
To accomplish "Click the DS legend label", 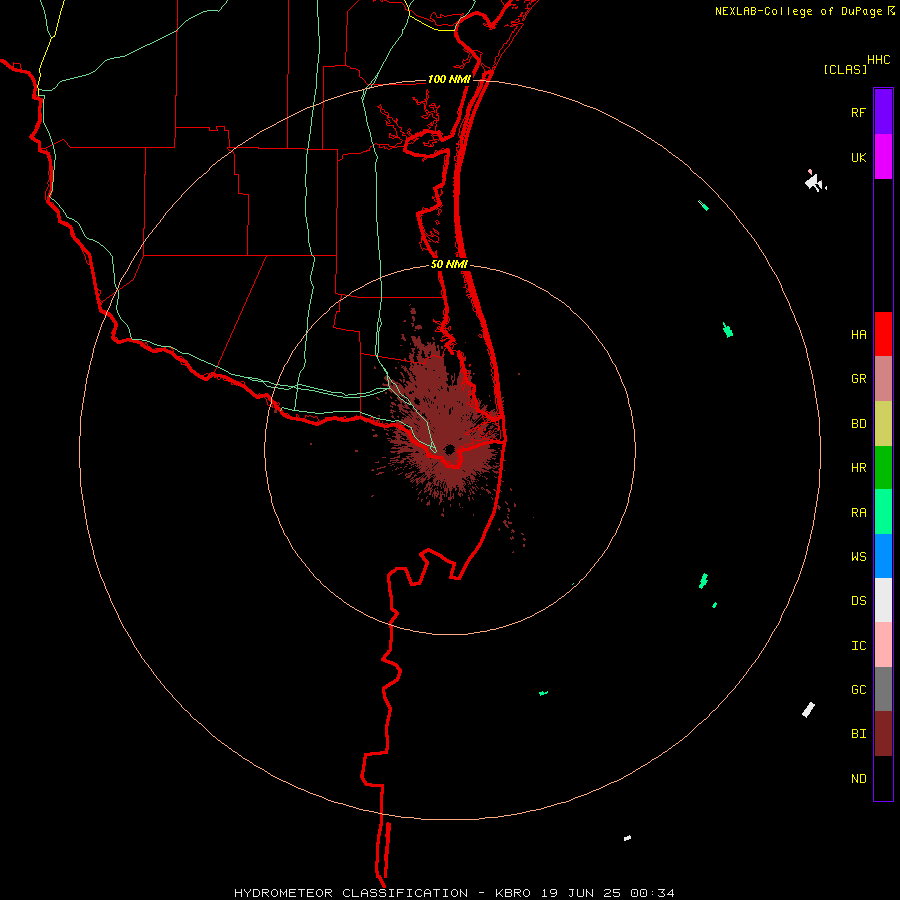I will (x=858, y=601).
